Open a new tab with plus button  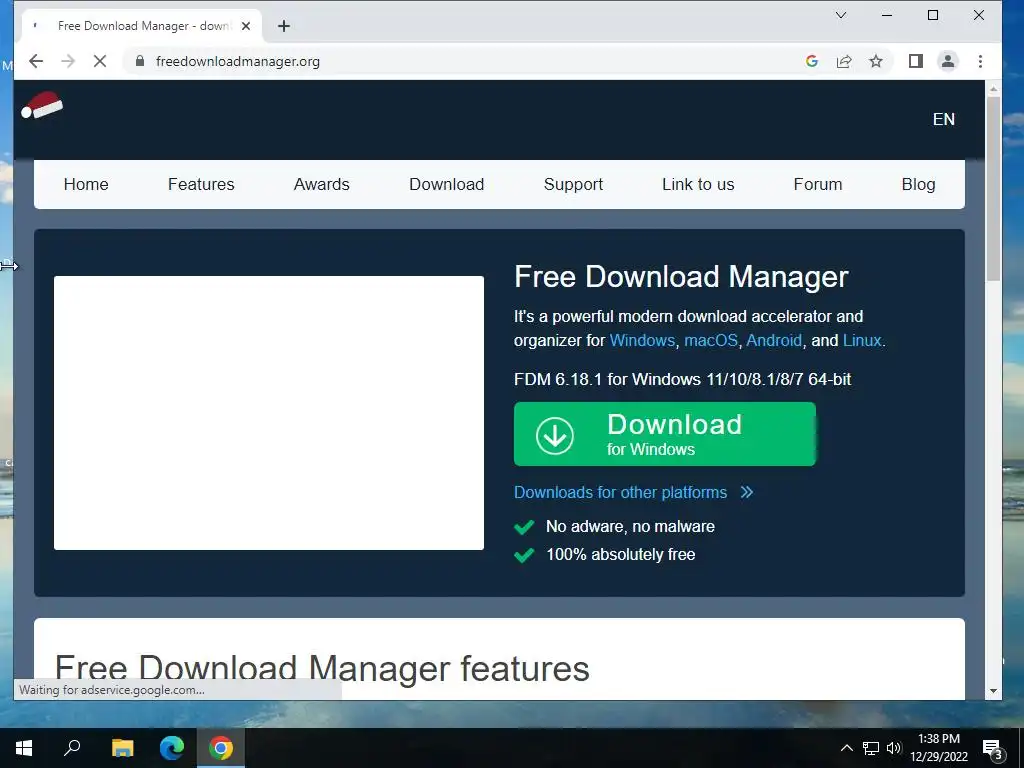click(283, 26)
